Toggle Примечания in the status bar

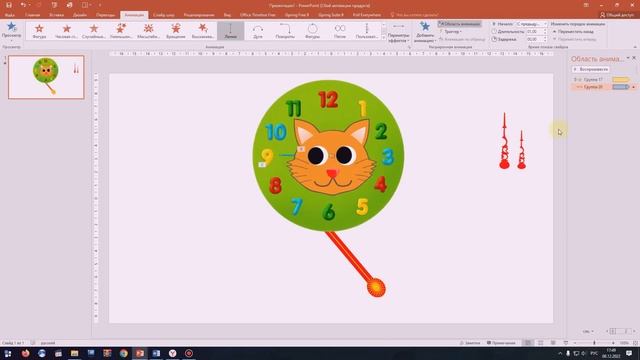[x=501, y=343]
